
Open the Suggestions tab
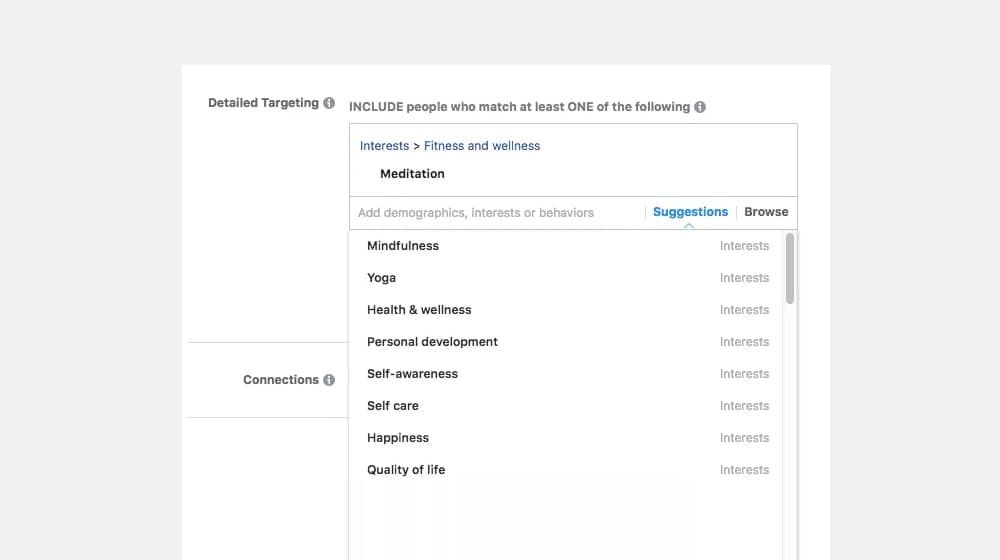click(x=690, y=212)
